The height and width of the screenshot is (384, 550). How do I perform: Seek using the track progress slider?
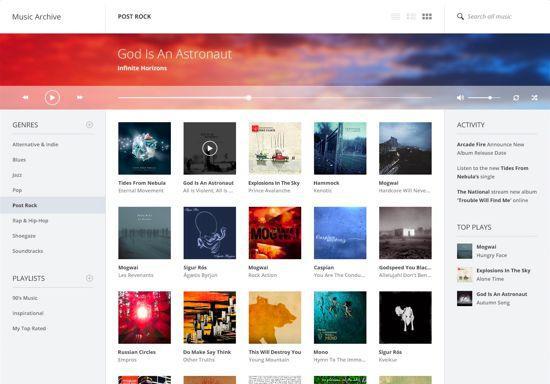coord(275,98)
